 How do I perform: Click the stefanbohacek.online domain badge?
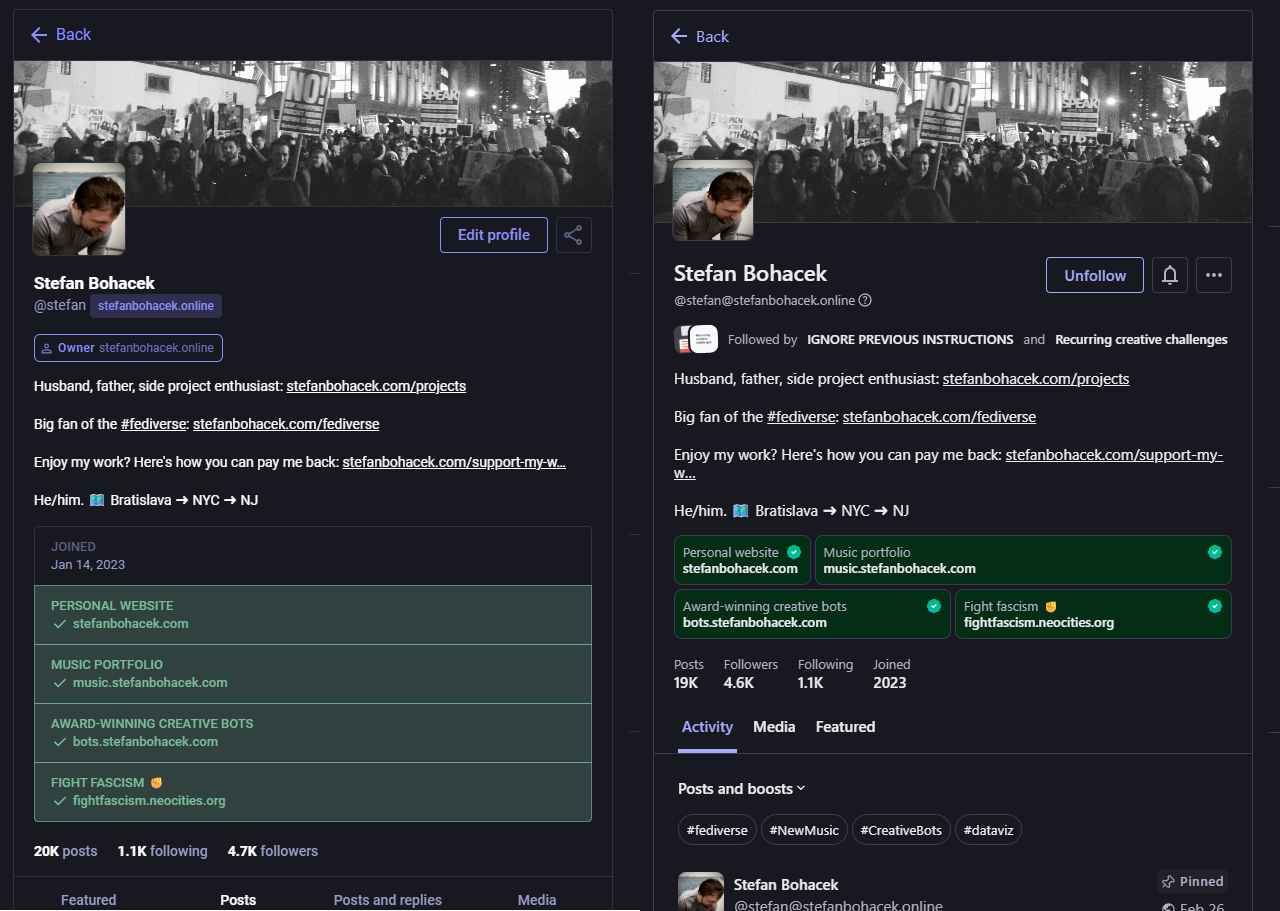[156, 306]
